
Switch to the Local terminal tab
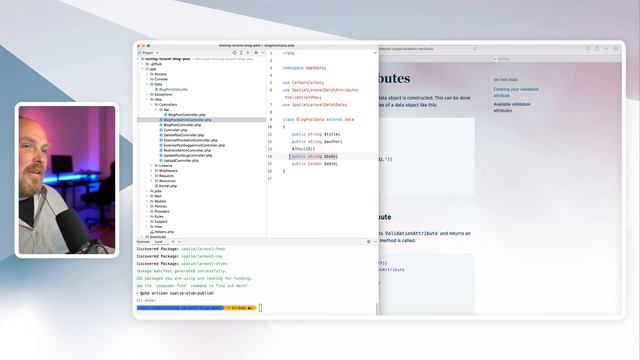click(x=159, y=242)
